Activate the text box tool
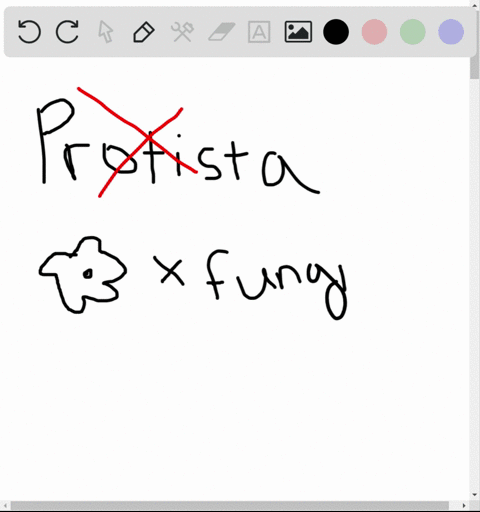This screenshot has width=480, height=512. coord(259,32)
